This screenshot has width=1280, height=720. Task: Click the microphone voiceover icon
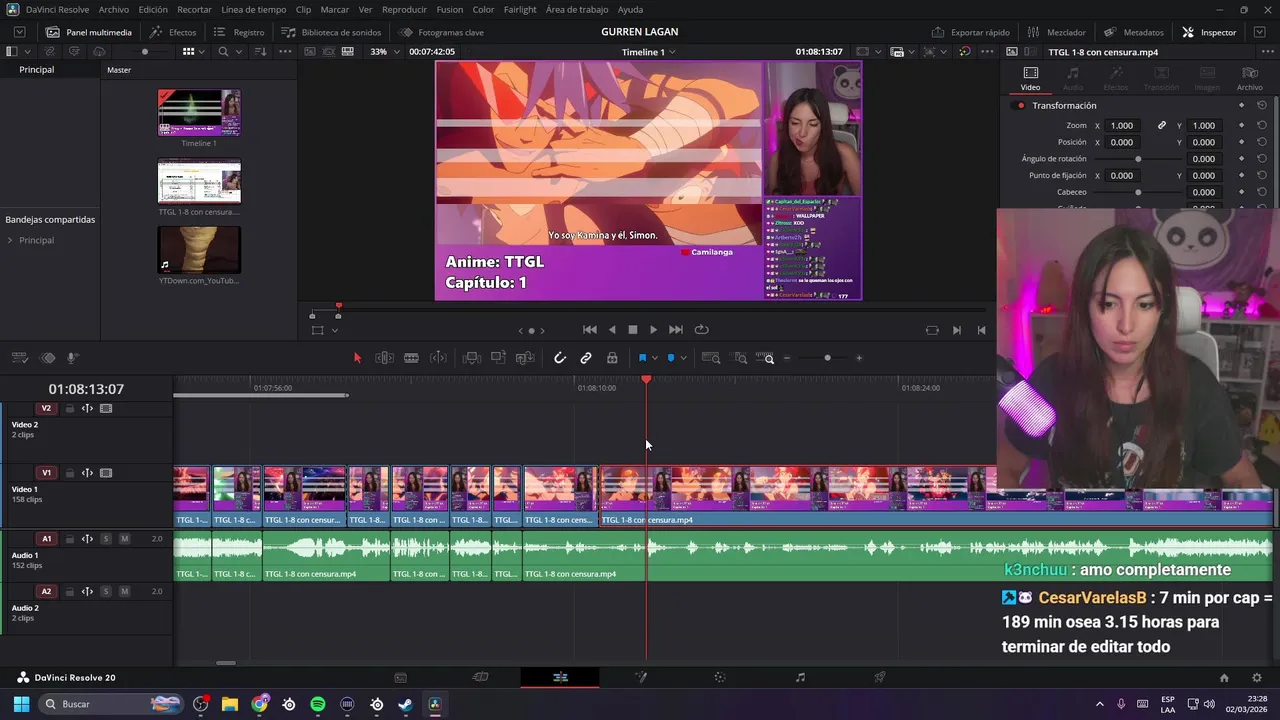click(73, 358)
